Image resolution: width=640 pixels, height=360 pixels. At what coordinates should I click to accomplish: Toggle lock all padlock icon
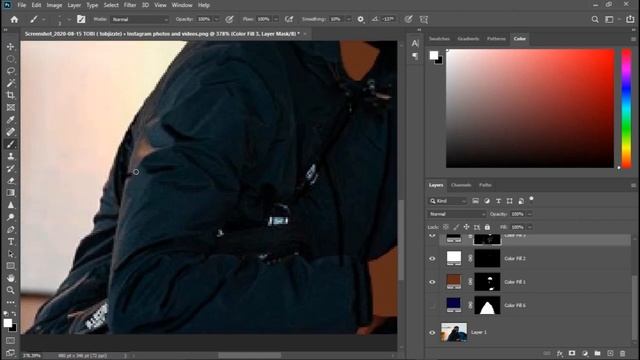click(x=487, y=227)
